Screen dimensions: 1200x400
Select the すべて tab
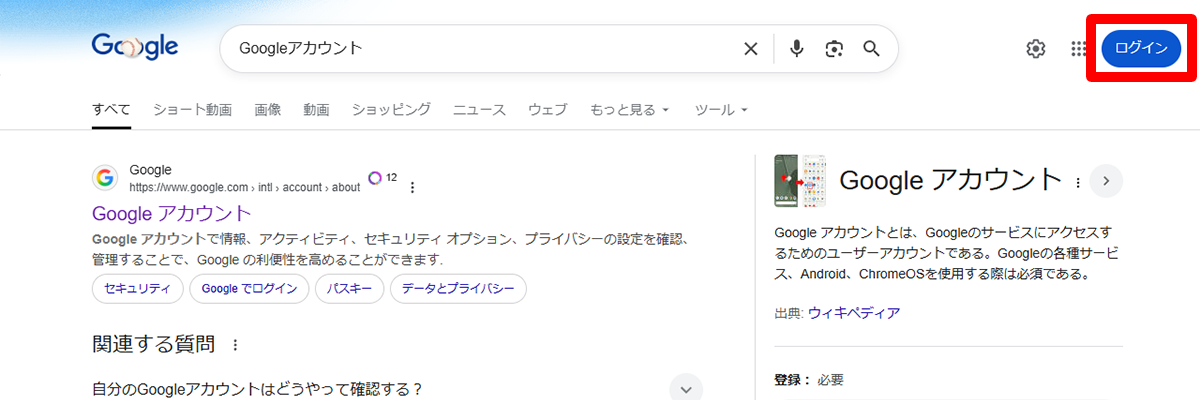[x=111, y=109]
